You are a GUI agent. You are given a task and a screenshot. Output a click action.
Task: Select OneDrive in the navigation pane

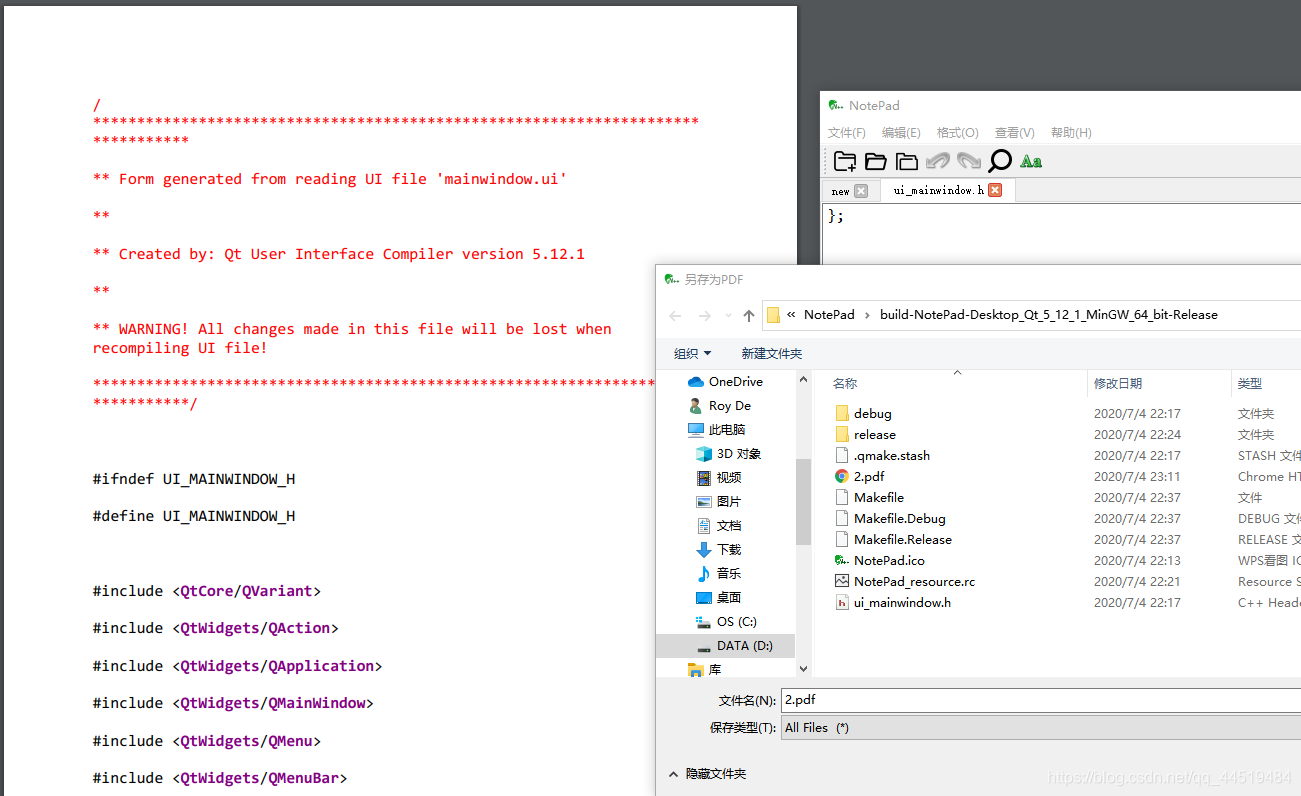pyautogui.click(x=735, y=382)
